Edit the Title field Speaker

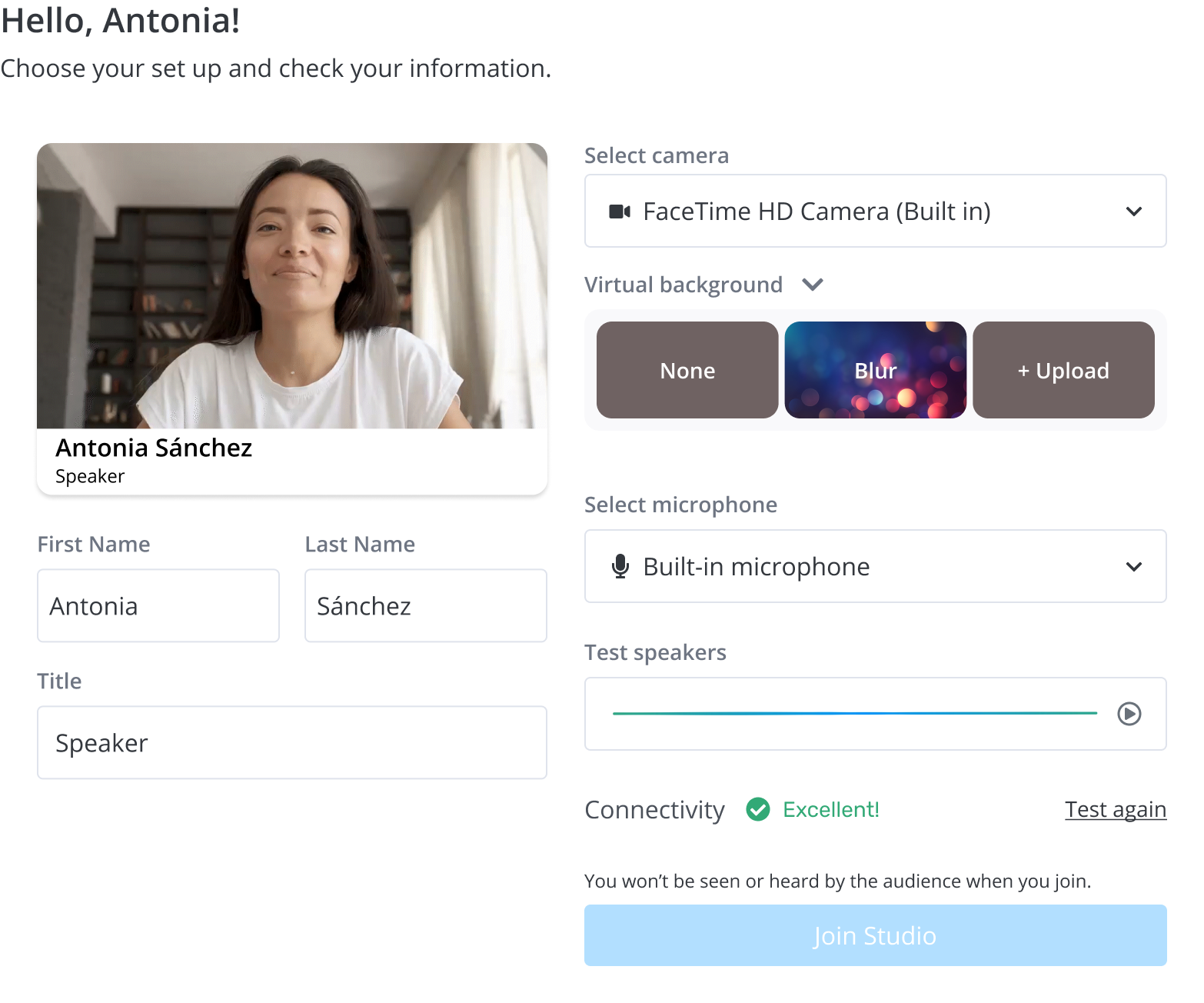click(292, 742)
